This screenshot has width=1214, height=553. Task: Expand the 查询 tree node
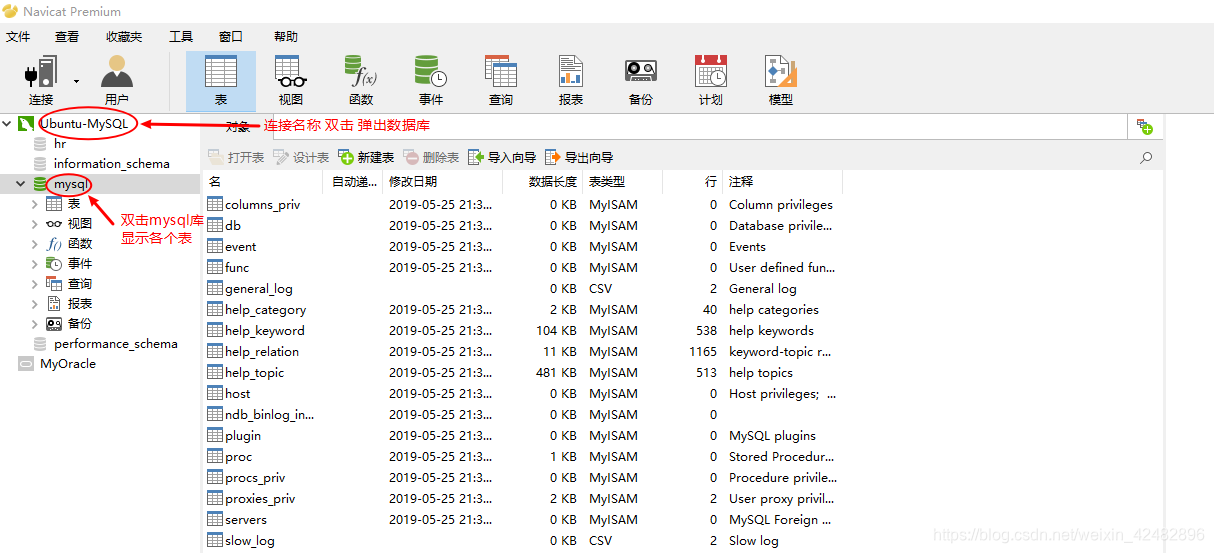35,284
